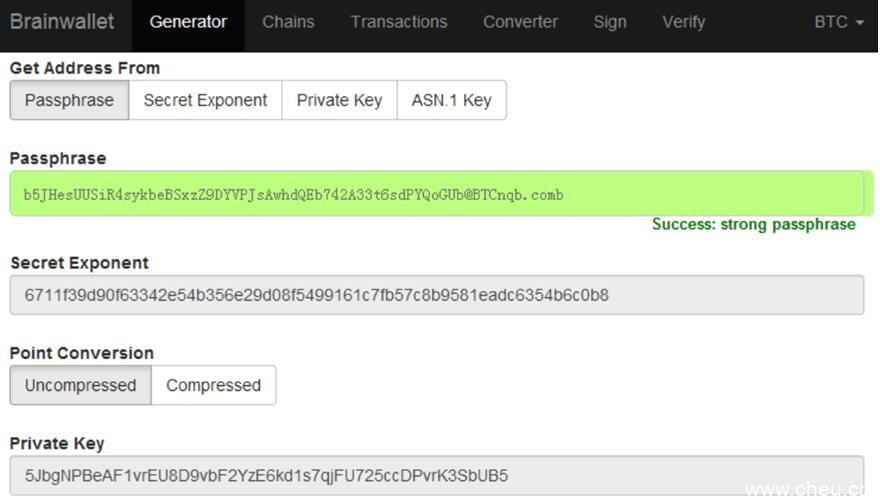Switch to the Generator tab
880x504 pixels.
pos(188,22)
